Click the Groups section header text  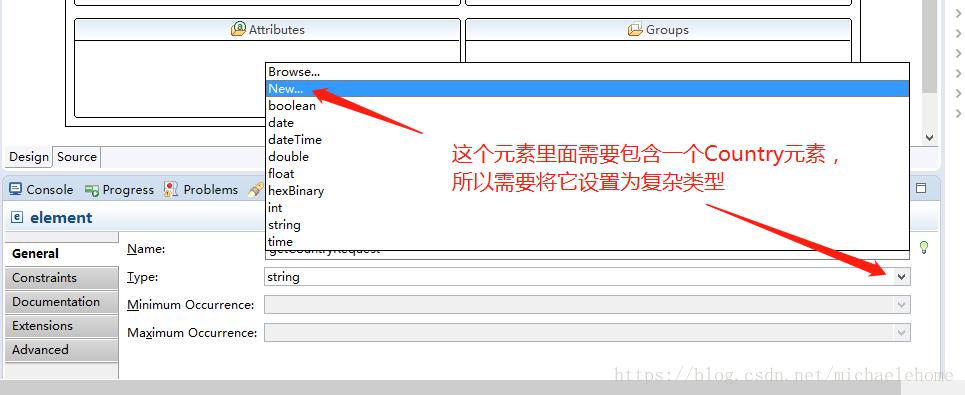[667, 30]
